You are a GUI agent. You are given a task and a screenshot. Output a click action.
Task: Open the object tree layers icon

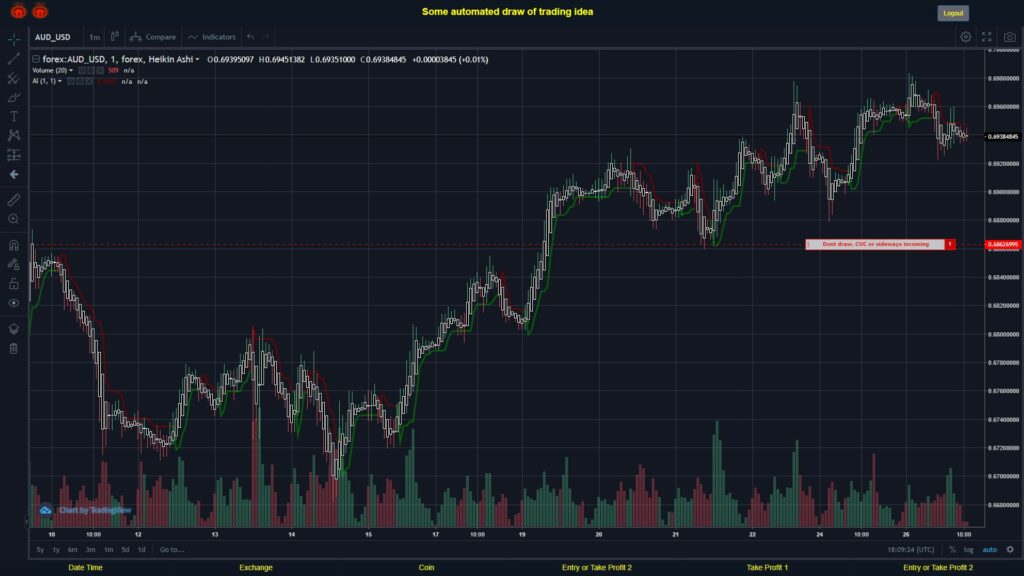(x=14, y=328)
